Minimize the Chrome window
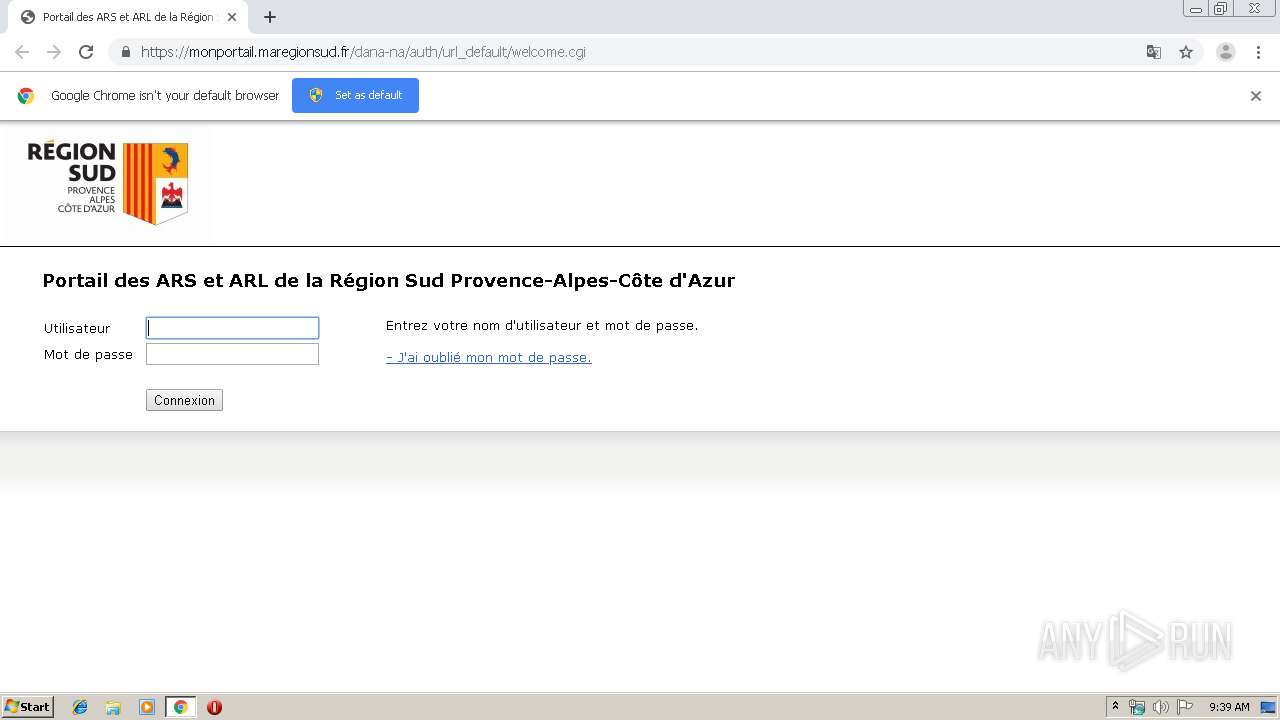This screenshot has width=1280, height=720. pos(1196,9)
